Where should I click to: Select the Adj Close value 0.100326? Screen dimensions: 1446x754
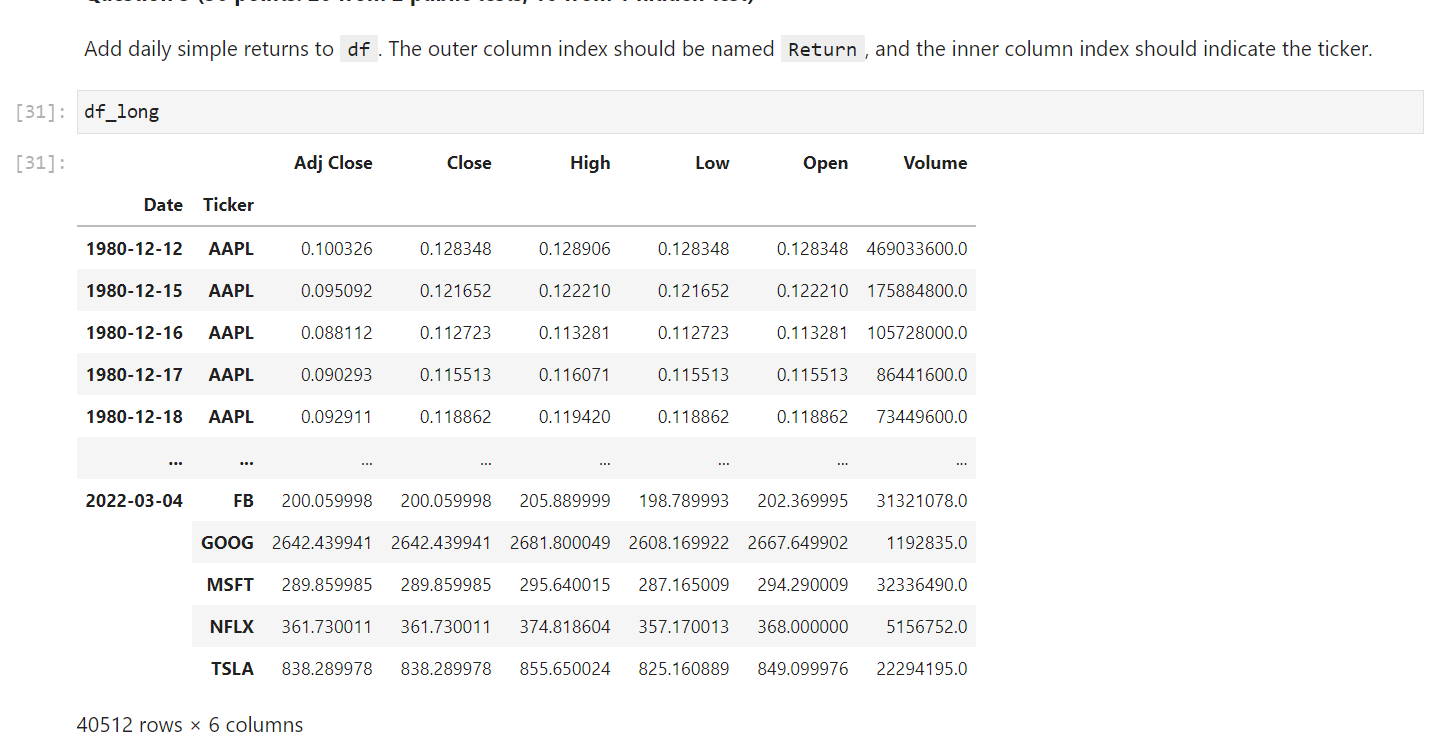tap(337, 249)
